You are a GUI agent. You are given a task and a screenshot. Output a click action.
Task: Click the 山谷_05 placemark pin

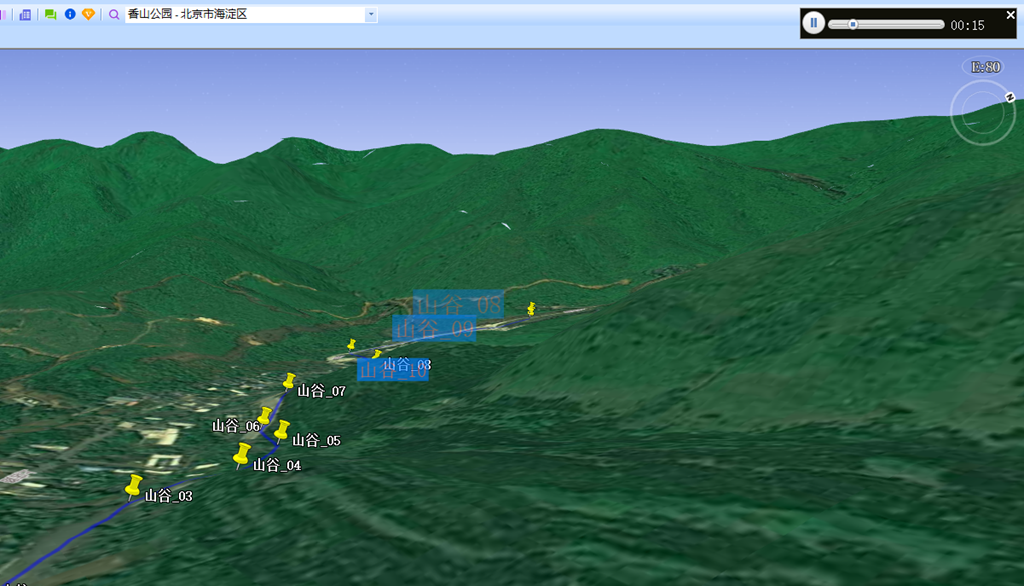click(281, 431)
